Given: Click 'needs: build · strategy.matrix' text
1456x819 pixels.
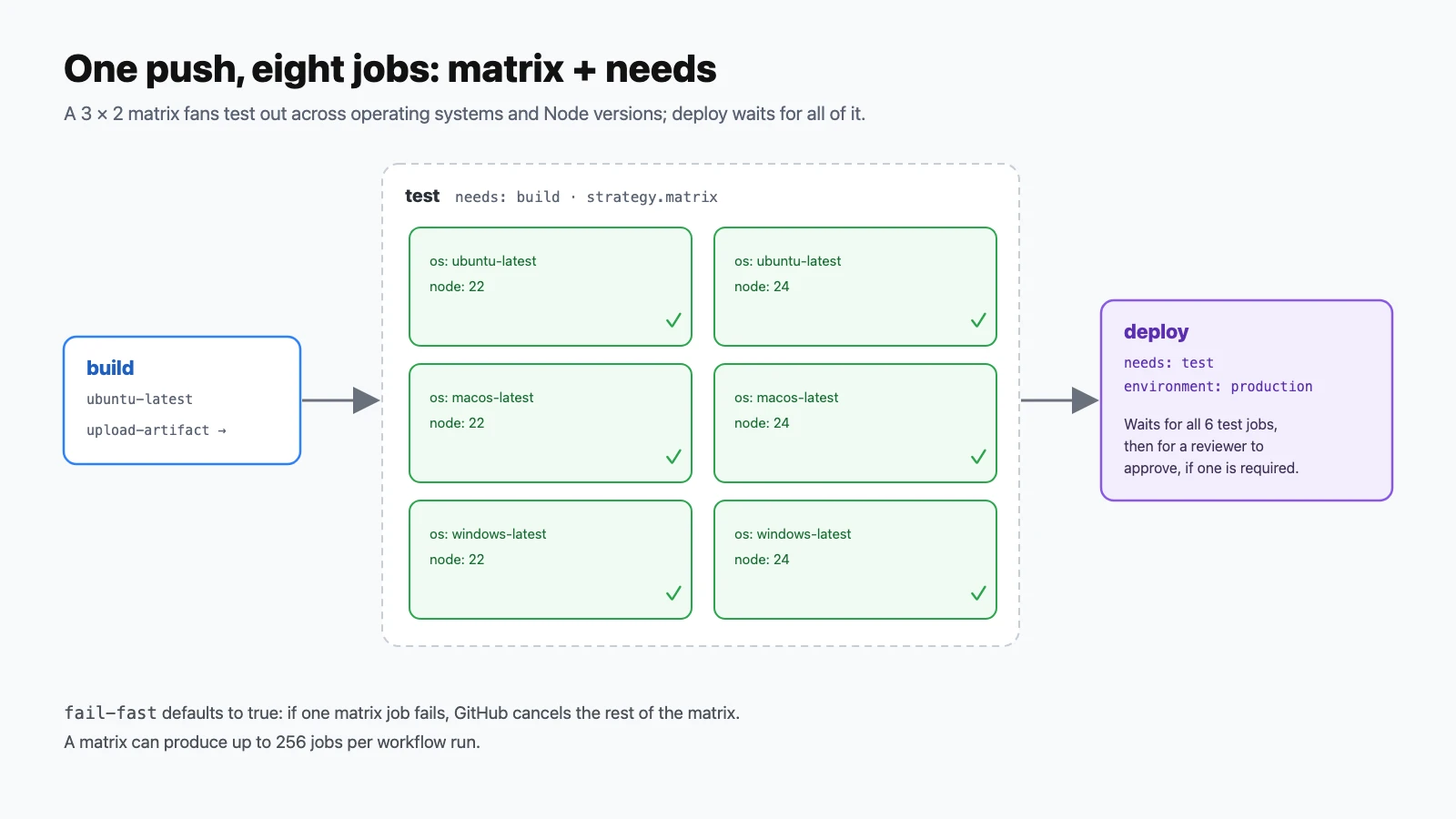Looking at the screenshot, I should [x=586, y=197].
